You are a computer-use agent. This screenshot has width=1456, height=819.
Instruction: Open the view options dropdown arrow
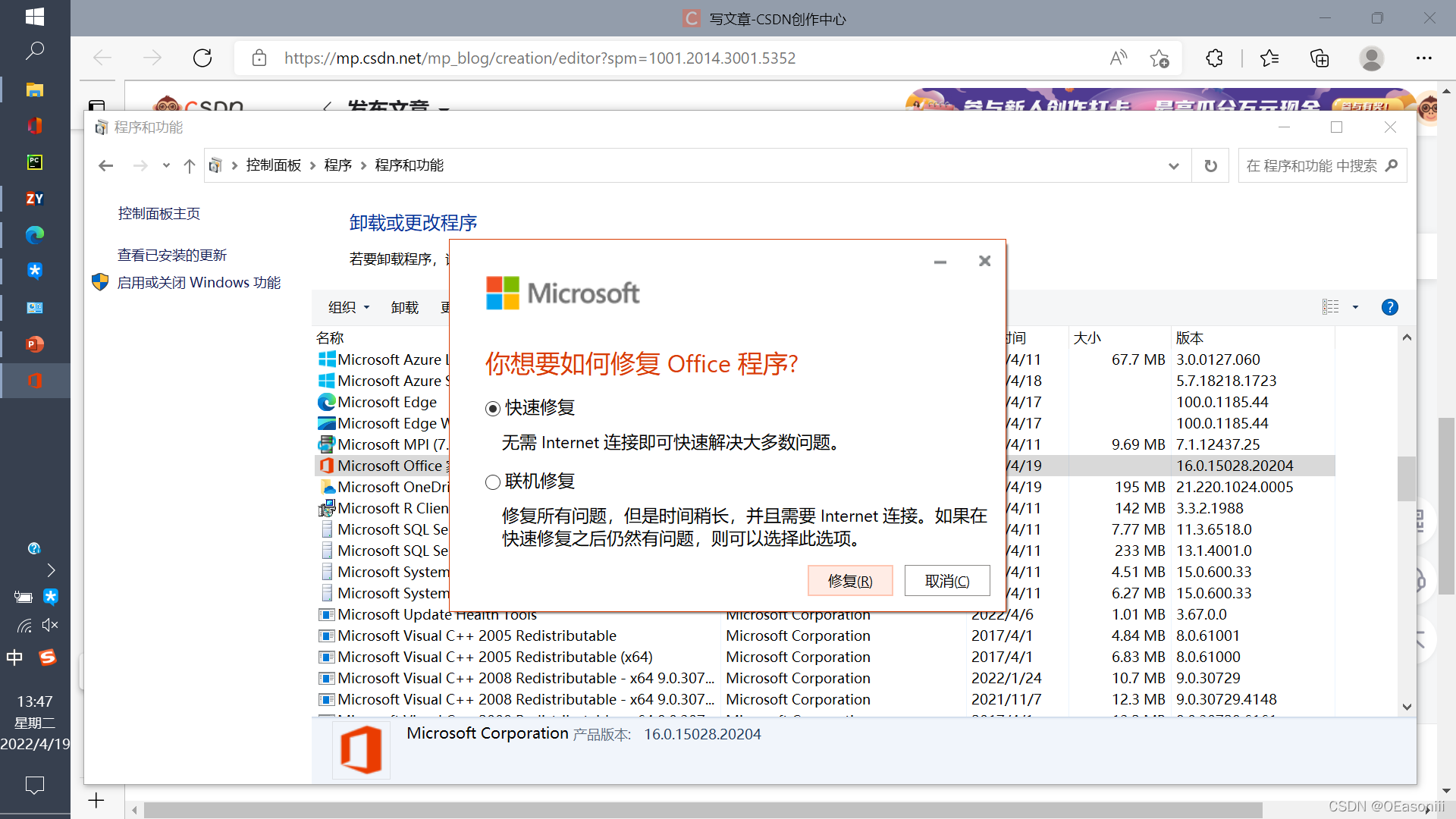pyautogui.click(x=1355, y=307)
